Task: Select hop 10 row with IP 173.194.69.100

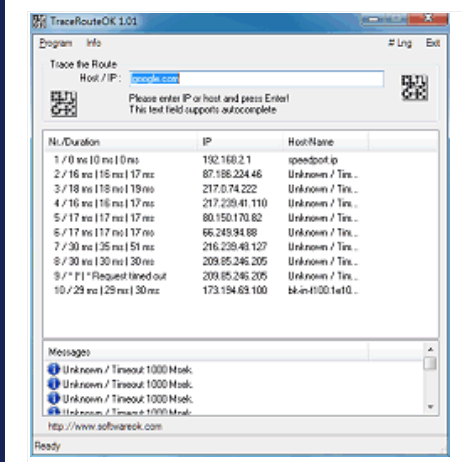Action: coord(207,290)
